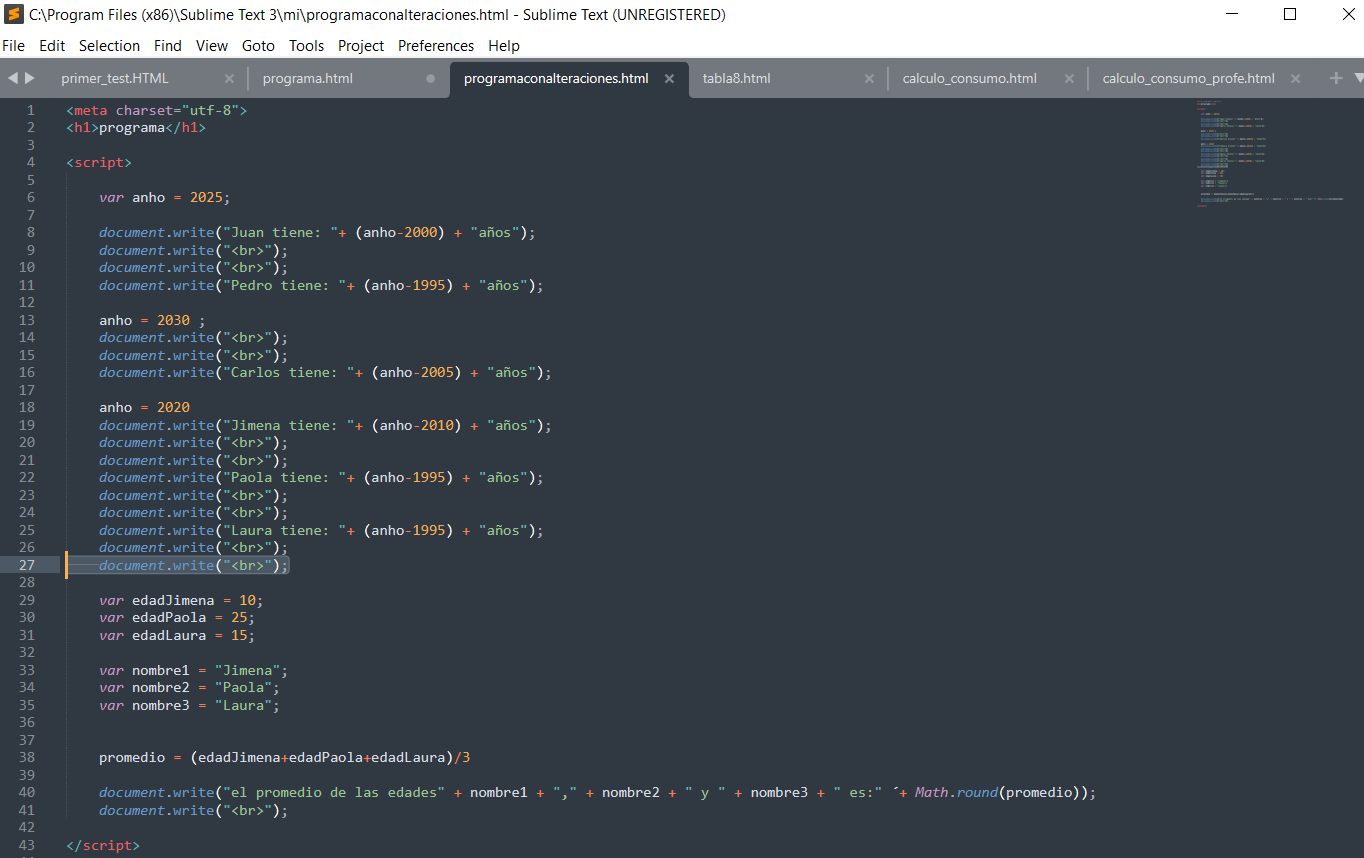Open the Preferences menu

tap(436, 46)
